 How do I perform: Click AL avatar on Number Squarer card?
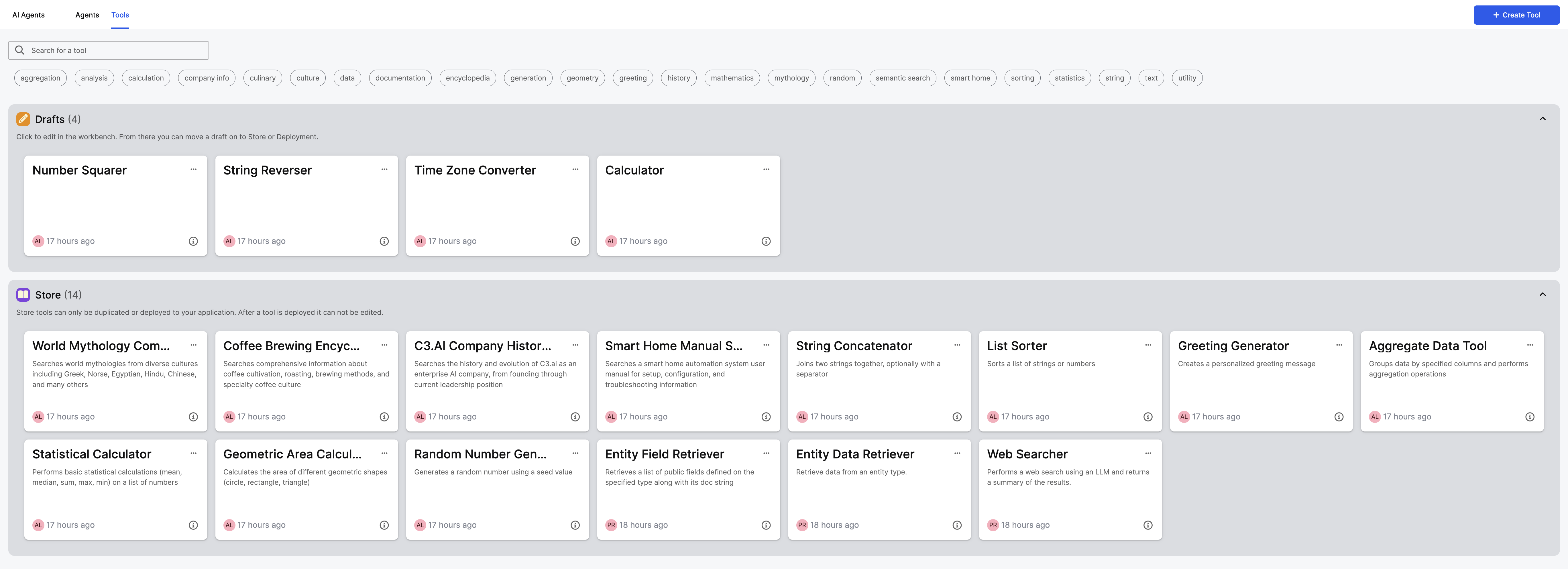pyautogui.click(x=38, y=241)
